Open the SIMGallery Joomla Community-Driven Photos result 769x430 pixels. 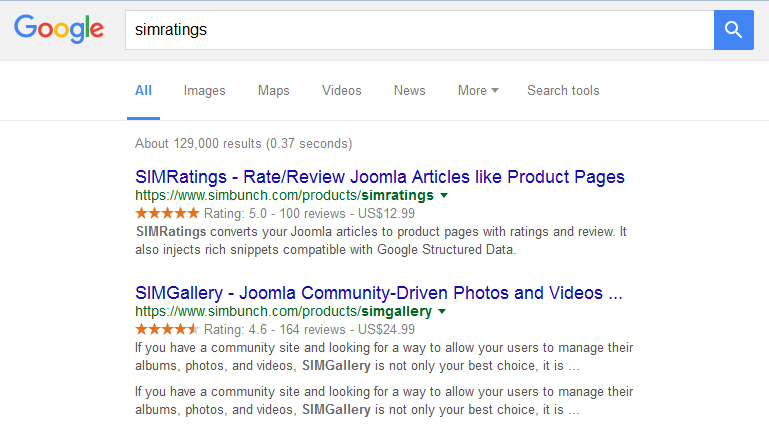point(379,293)
